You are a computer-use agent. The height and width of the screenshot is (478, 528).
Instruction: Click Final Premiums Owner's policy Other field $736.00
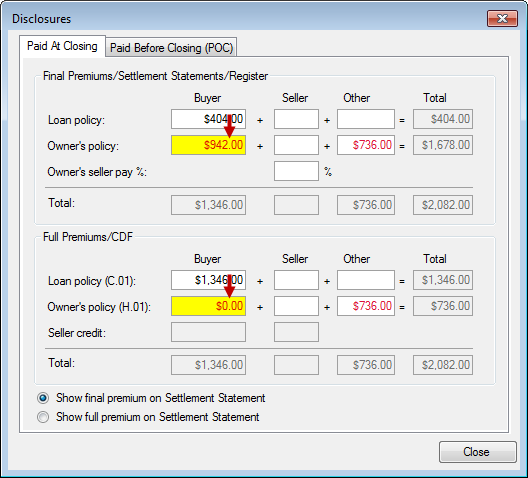click(366, 145)
